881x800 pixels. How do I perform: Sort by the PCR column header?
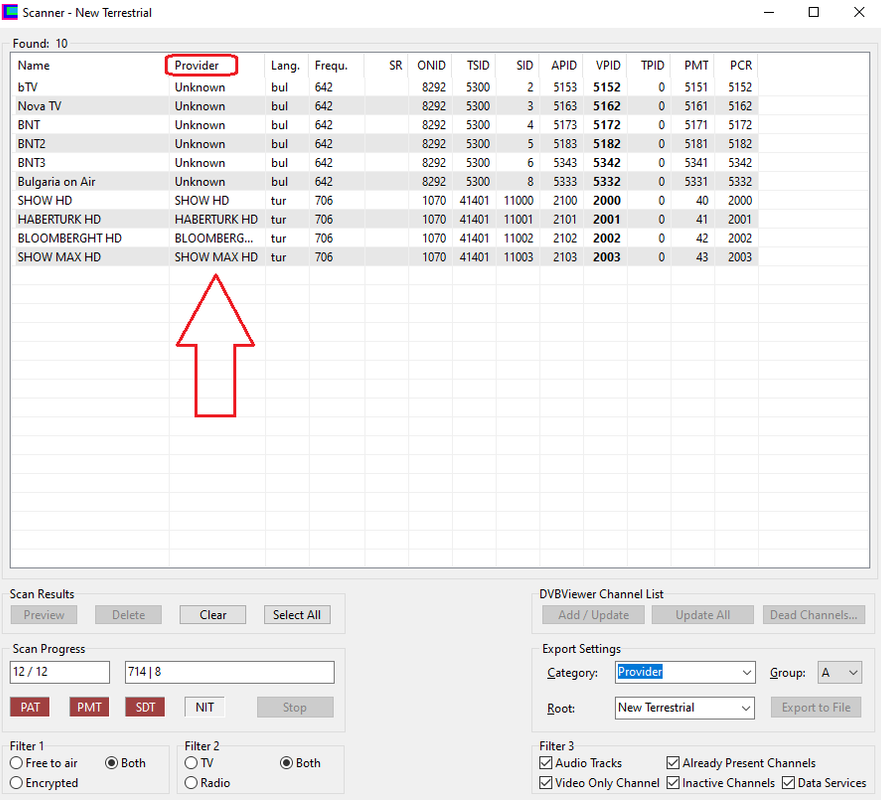point(737,66)
